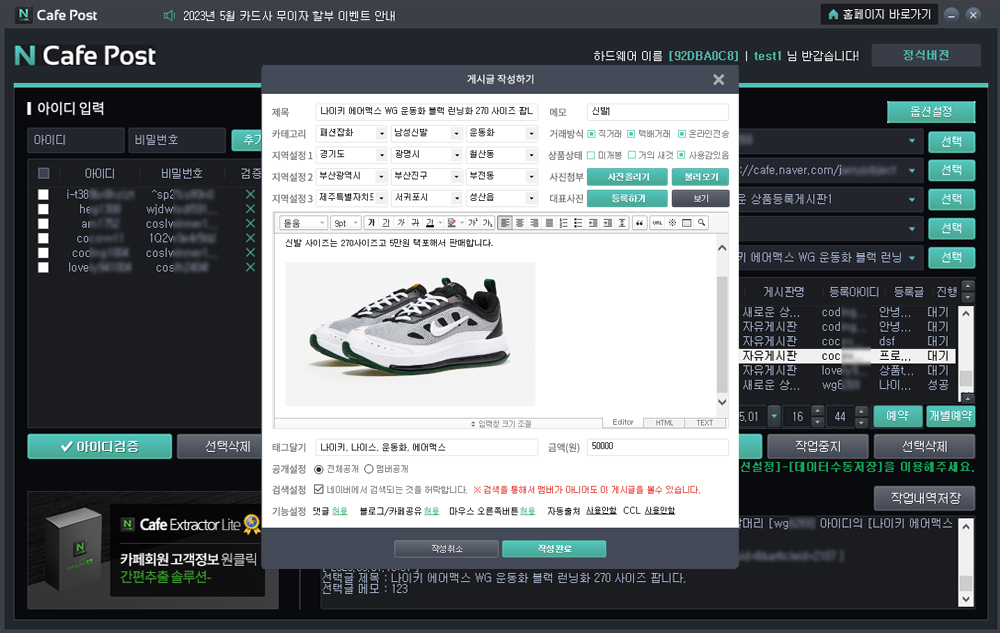1000x633 pixels.
Task: Open the 부산광역시 region dropdown
Action: 351,176
